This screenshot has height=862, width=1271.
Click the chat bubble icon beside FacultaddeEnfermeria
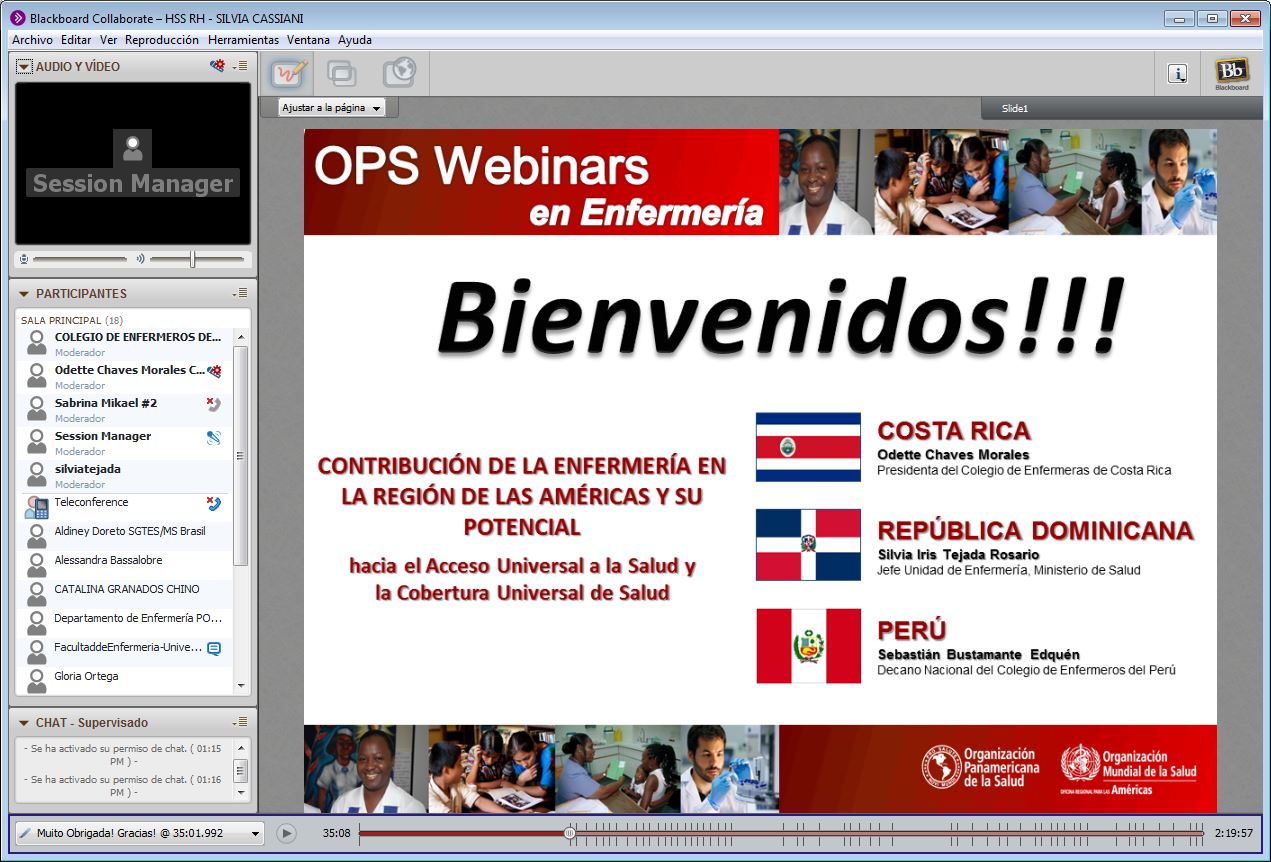point(213,648)
